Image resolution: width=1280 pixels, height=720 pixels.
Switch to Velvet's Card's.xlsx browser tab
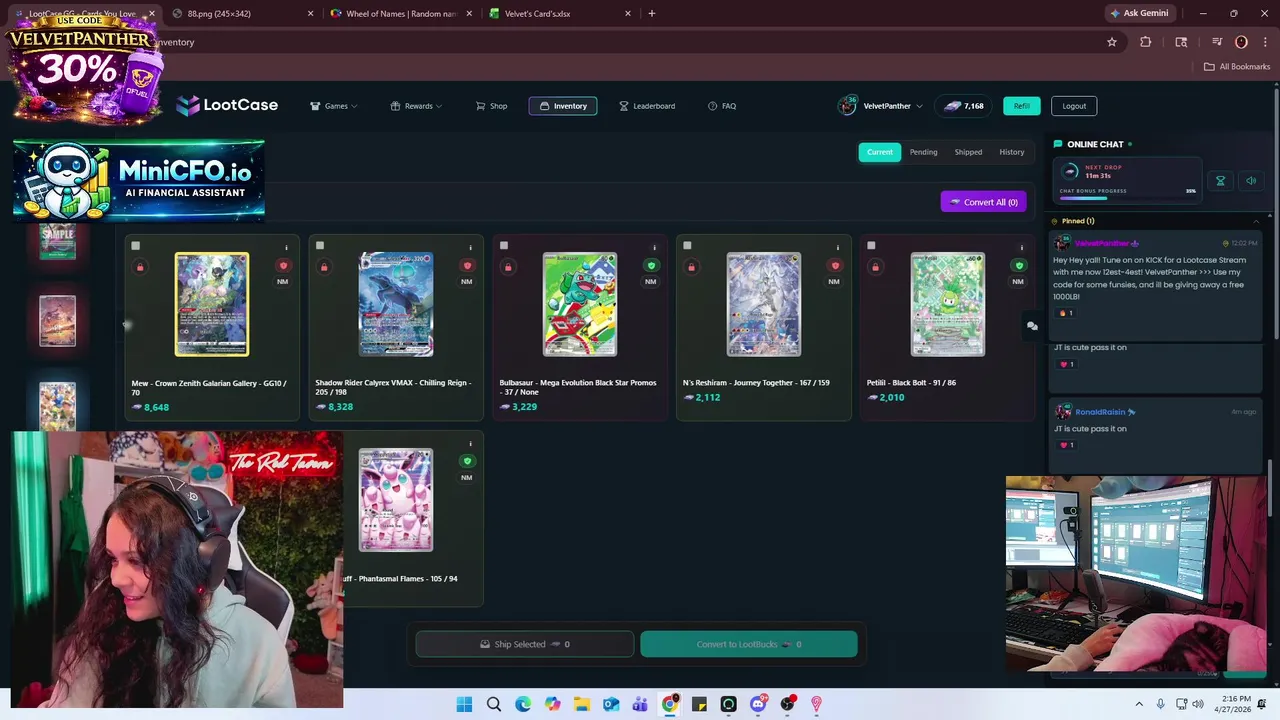pos(560,14)
